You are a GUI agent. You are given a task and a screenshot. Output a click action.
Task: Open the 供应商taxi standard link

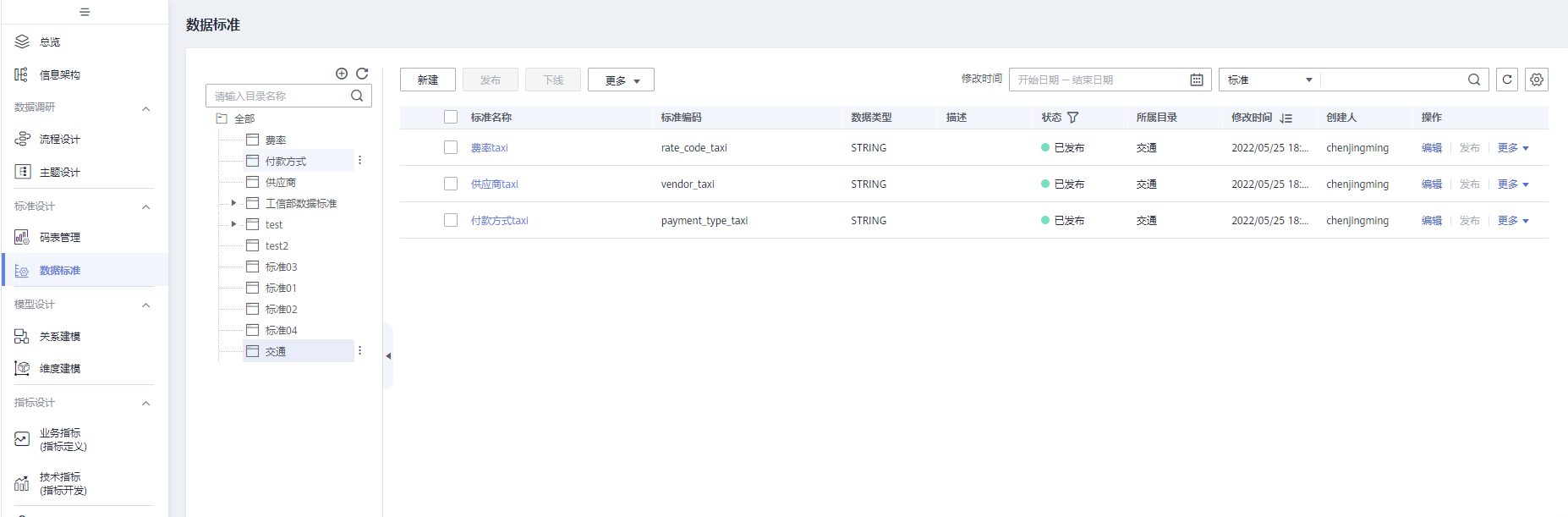pyautogui.click(x=495, y=184)
